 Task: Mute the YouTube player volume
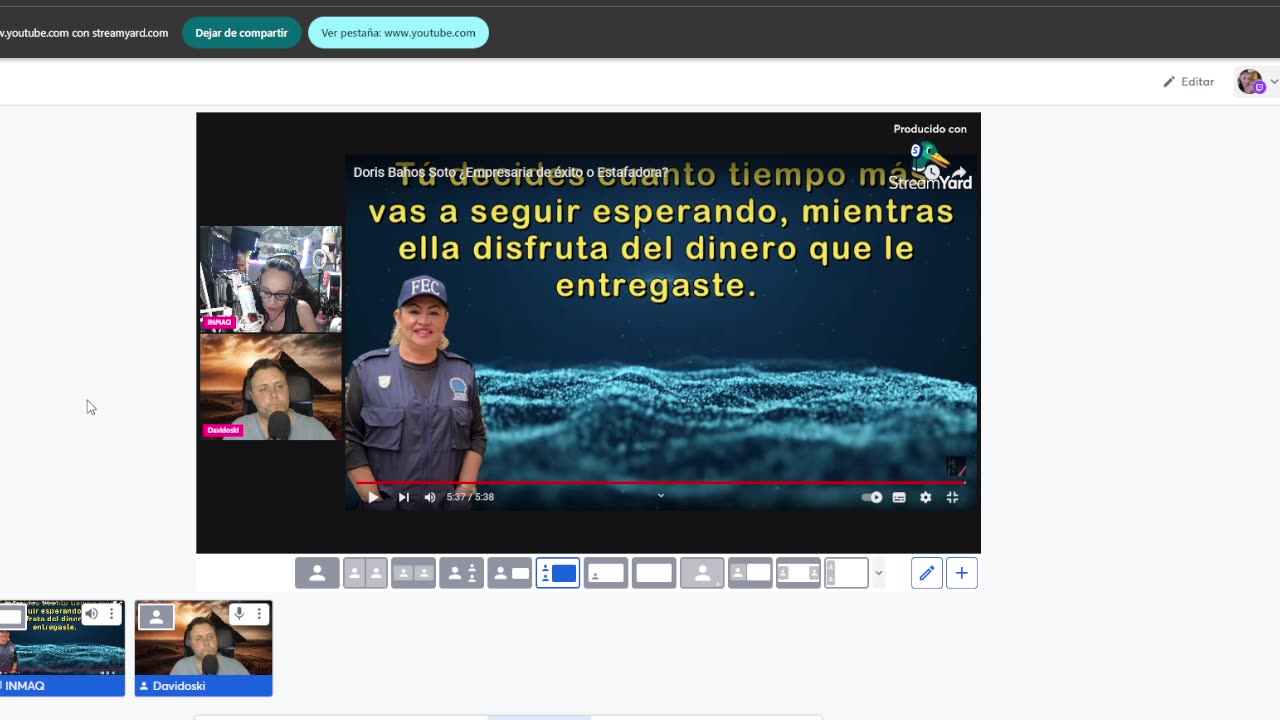tap(430, 497)
